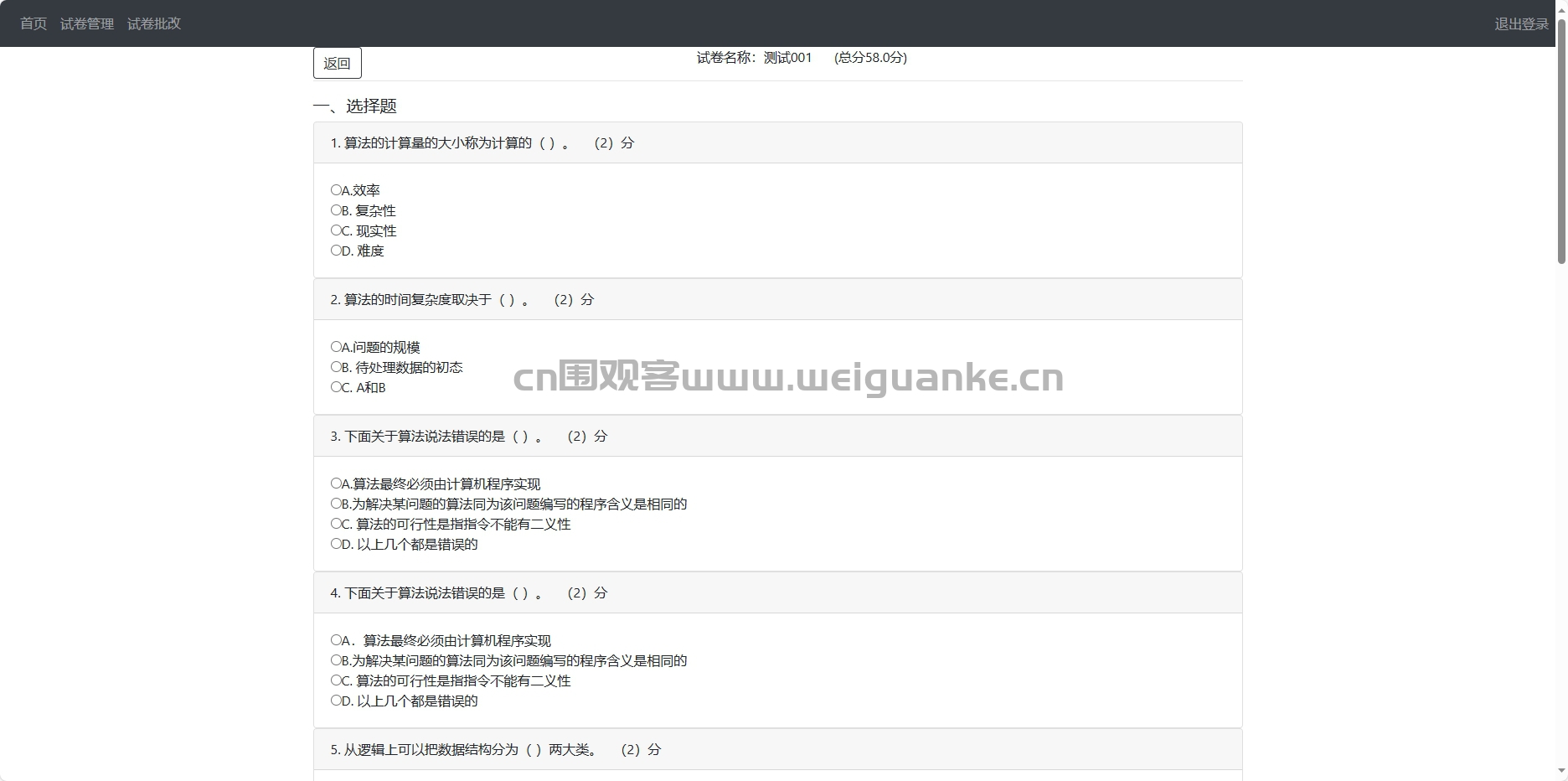Click the 退出登录 link
The width and height of the screenshot is (1568, 781).
pos(1521,23)
